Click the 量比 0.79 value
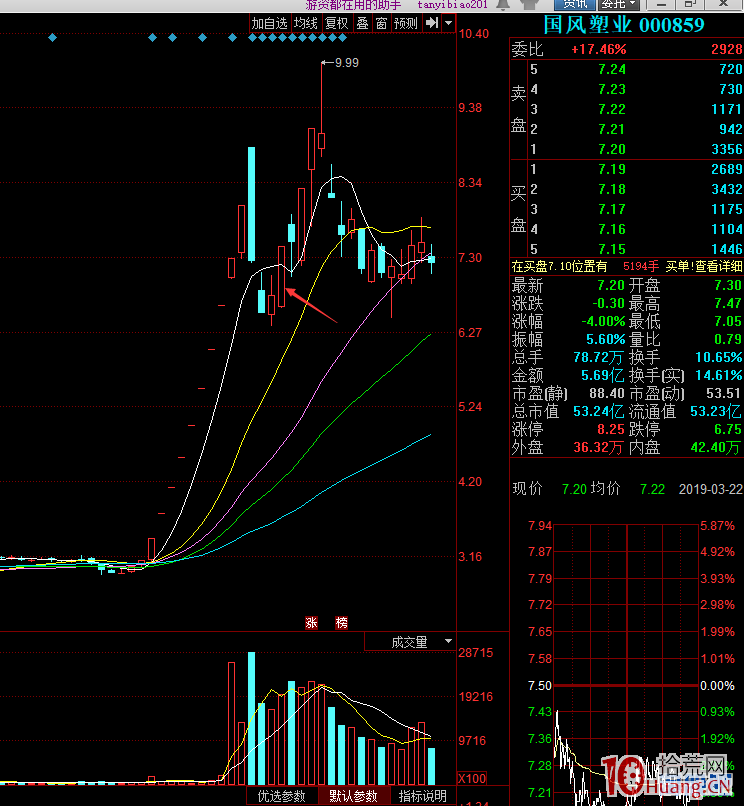 coord(728,339)
